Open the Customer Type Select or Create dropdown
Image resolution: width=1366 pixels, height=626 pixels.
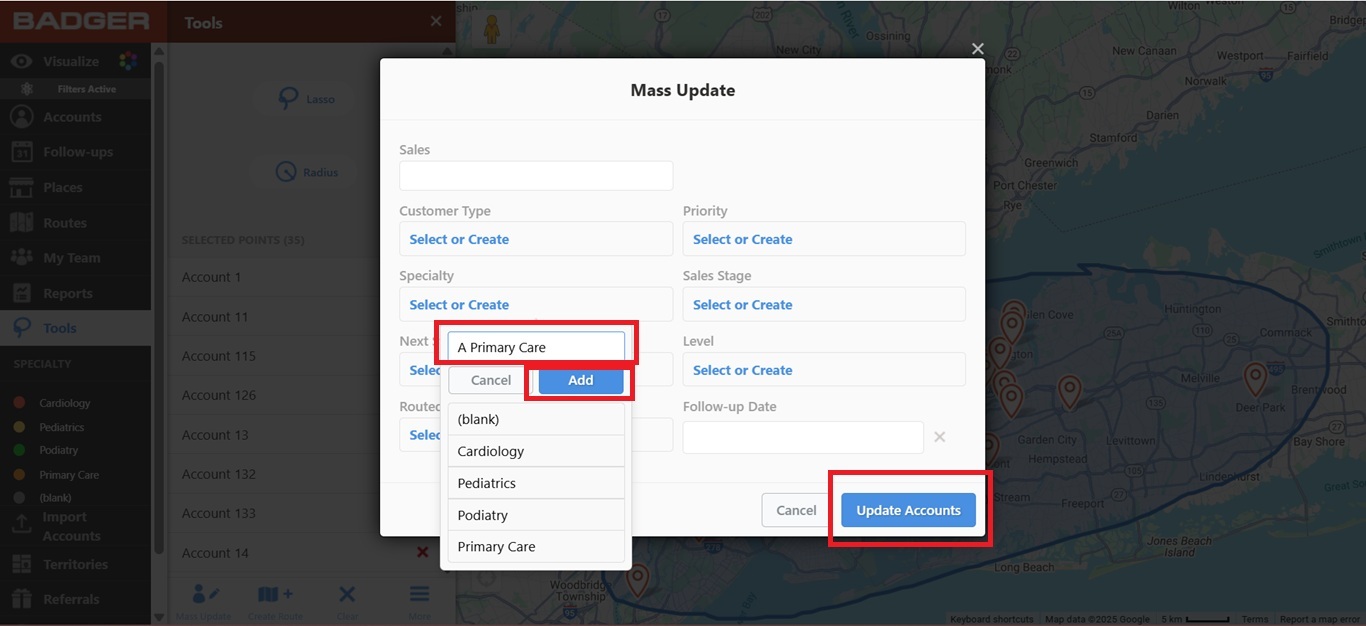[536, 239]
